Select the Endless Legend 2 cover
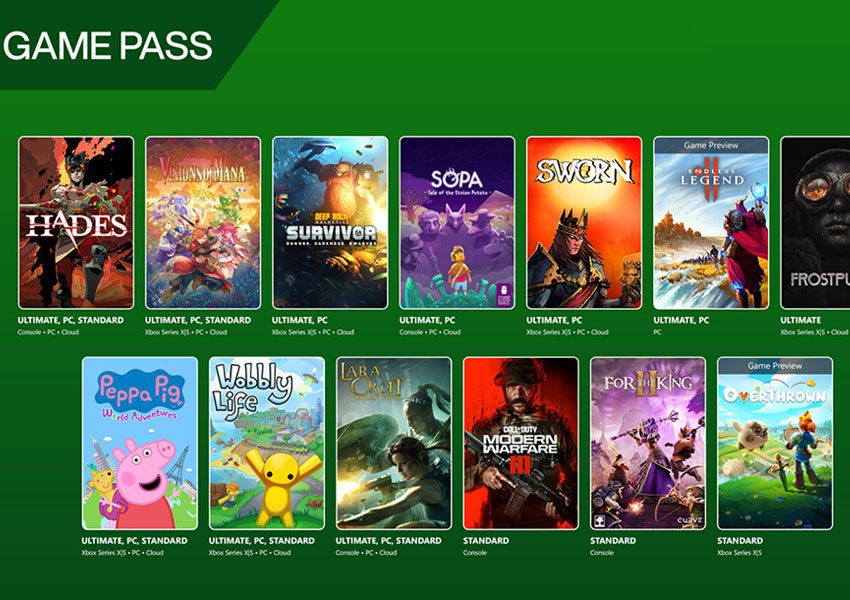Image resolution: width=850 pixels, height=600 pixels. (711, 223)
